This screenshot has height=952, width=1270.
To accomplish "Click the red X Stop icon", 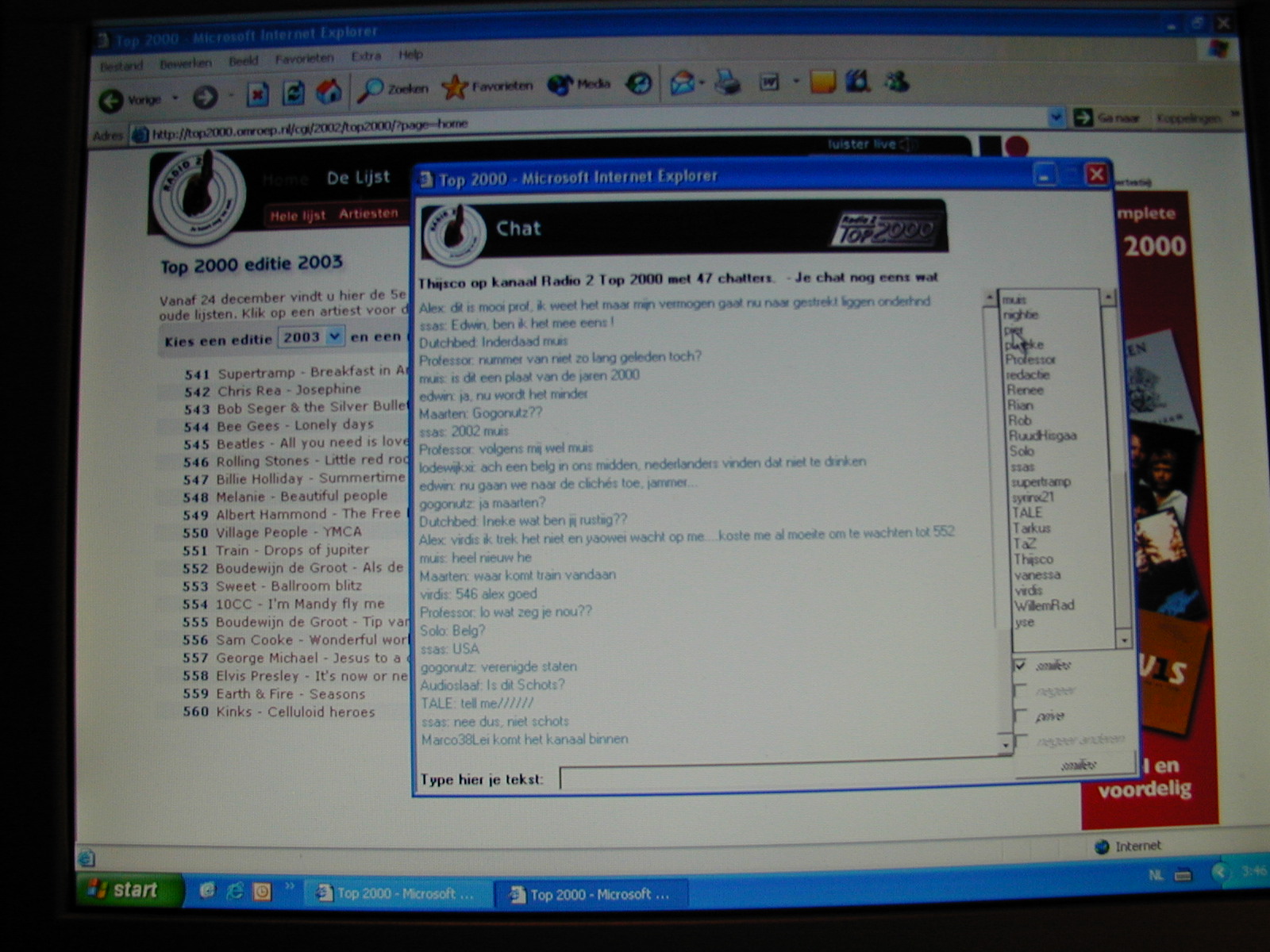I will coord(257,95).
